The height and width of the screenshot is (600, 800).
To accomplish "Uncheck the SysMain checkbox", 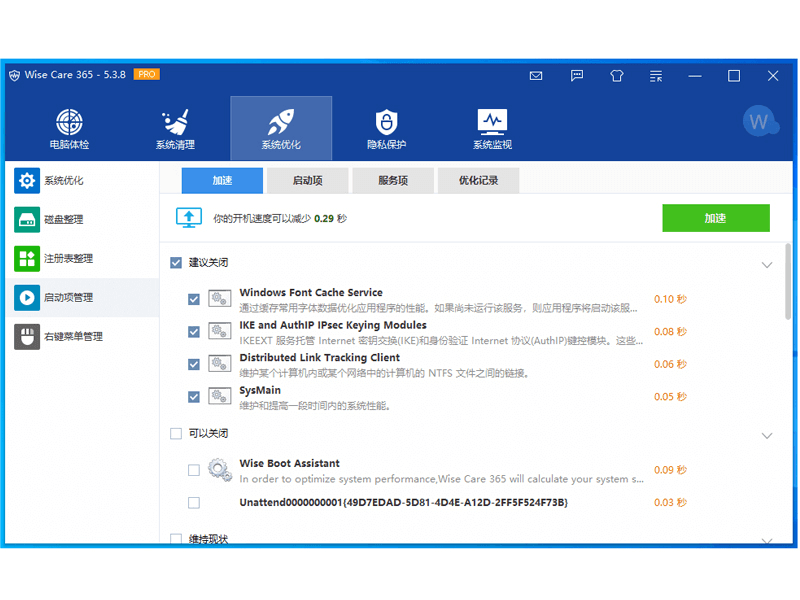I will pyautogui.click(x=194, y=397).
